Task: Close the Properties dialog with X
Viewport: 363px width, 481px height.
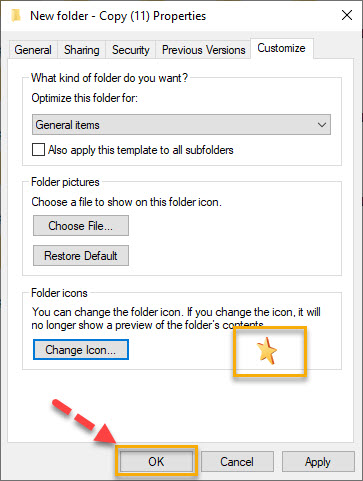Action: point(347,15)
